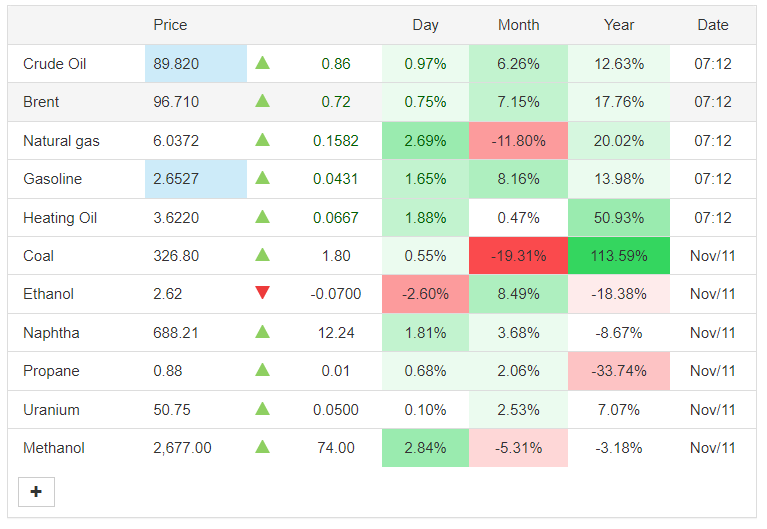Screen dimensions: 767x529
Task: Click Ethanol day change -2.60%
Action: [425, 294]
